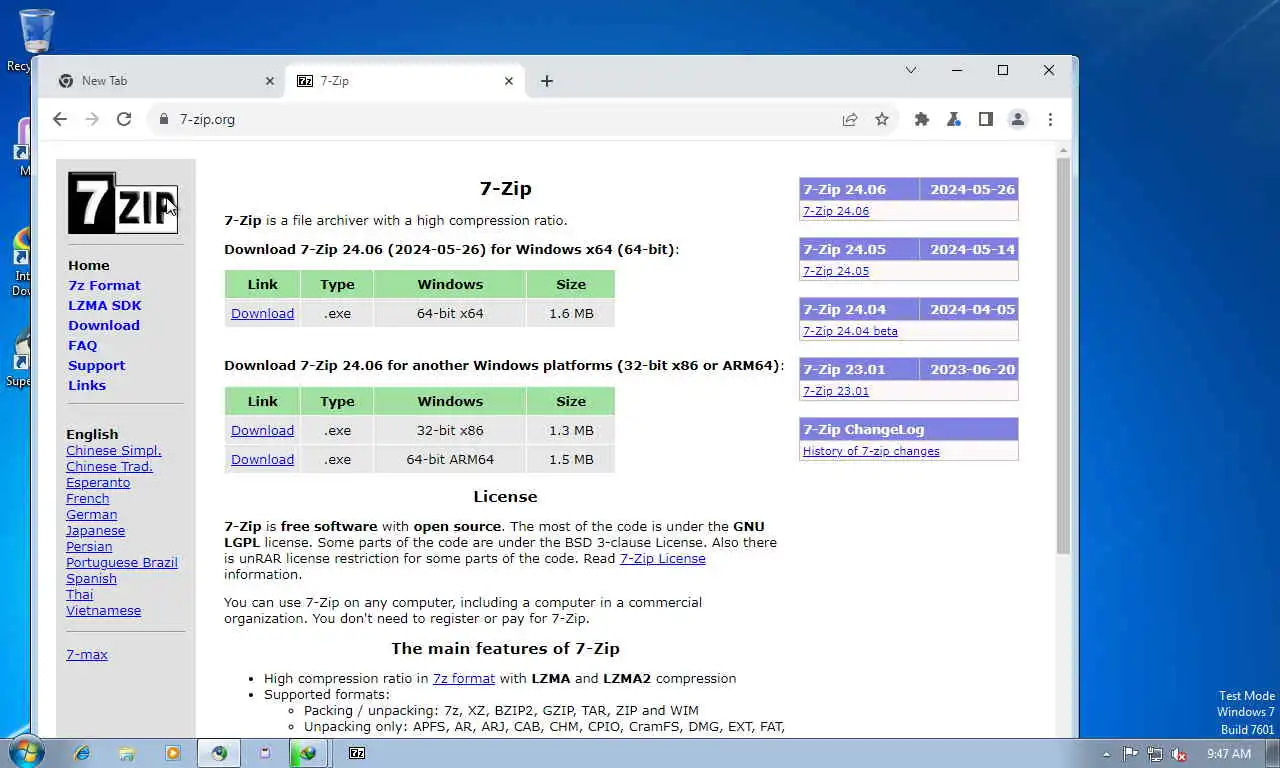The width and height of the screenshot is (1280, 768).
Task: Click the muted volume tray icon
Action: (x=1179, y=753)
